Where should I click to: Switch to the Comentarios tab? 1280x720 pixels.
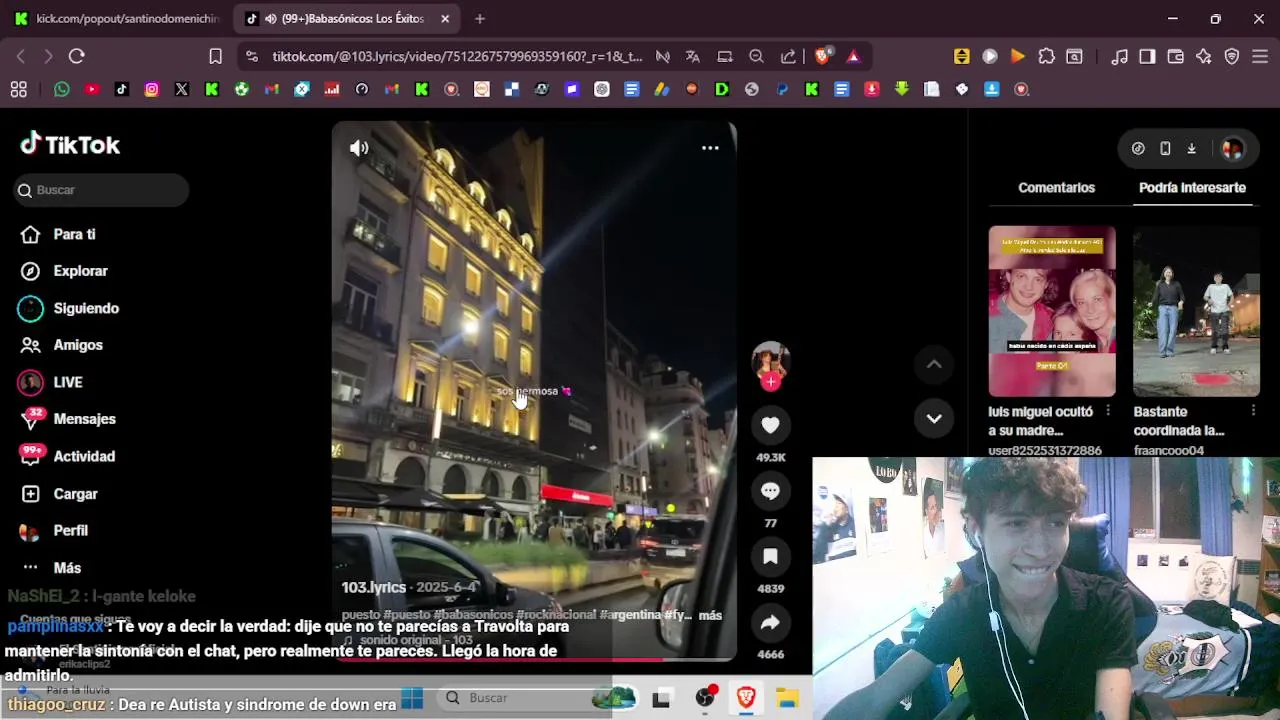click(x=1056, y=188)
